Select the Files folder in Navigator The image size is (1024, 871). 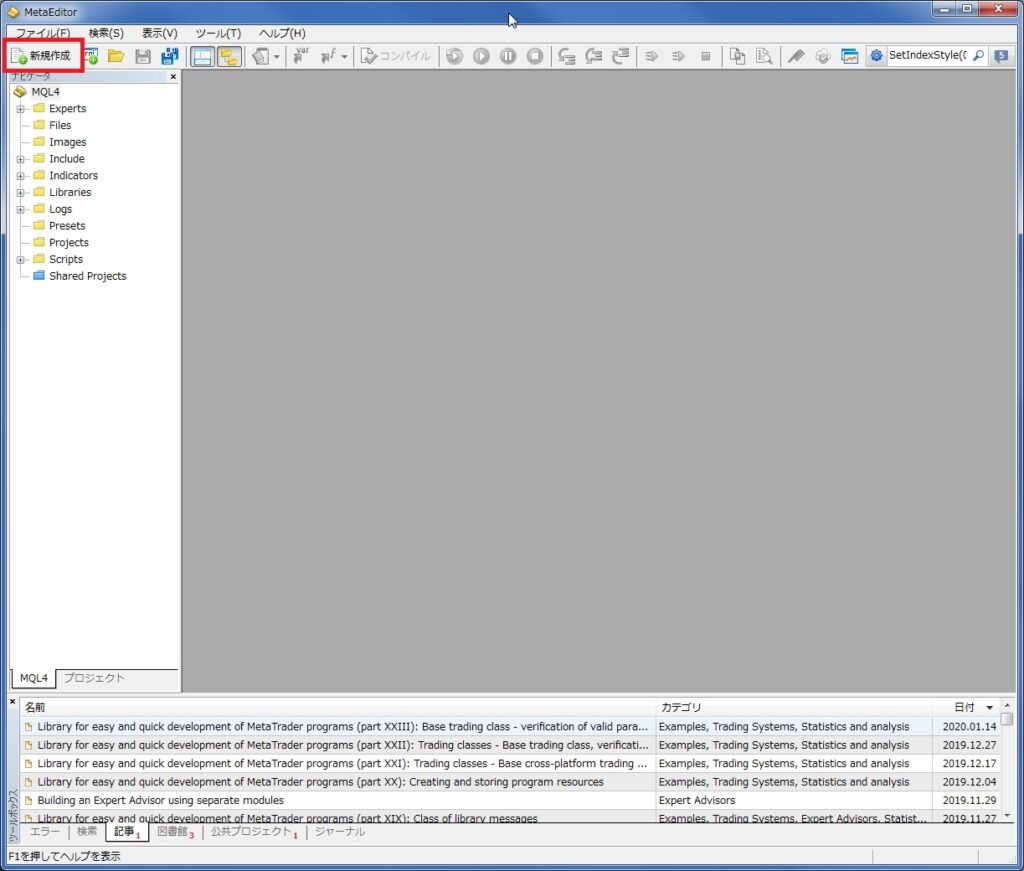[60, 125]
